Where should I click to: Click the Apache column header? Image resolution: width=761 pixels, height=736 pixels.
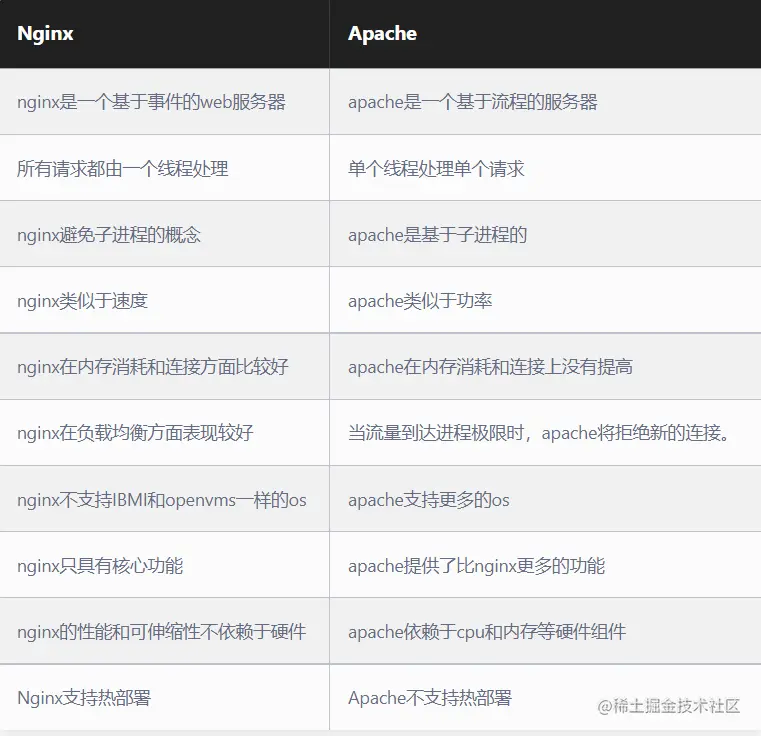tap(545, 33)
